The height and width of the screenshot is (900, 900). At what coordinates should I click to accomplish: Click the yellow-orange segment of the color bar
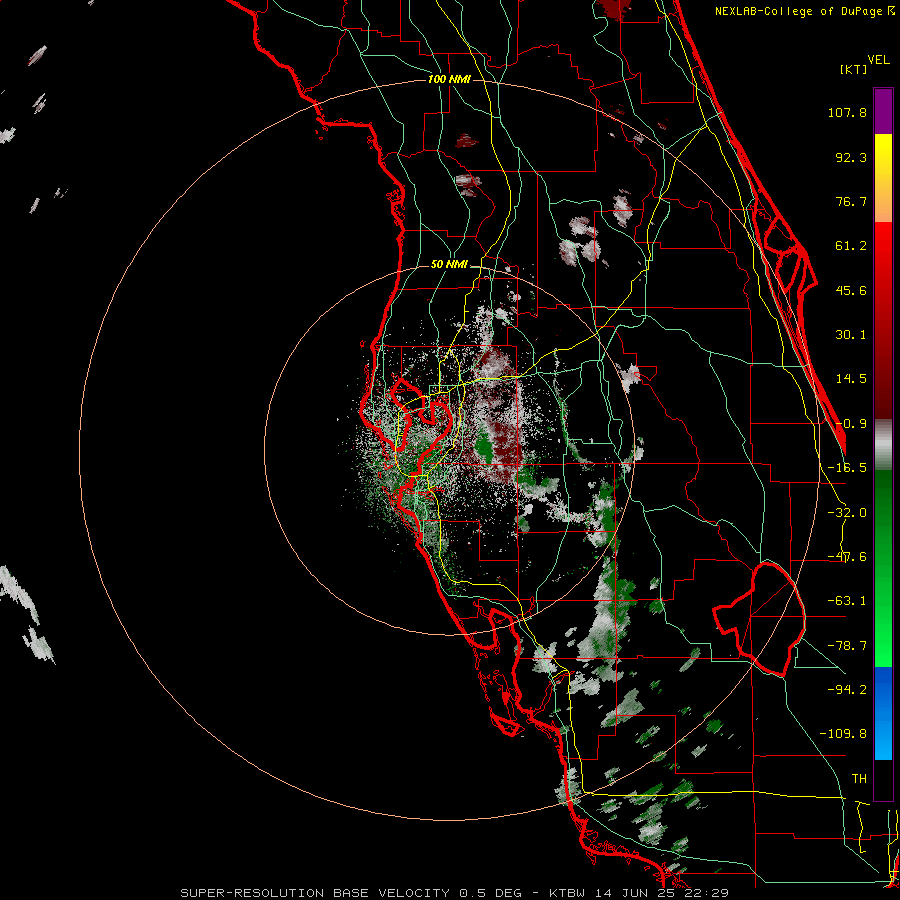[x=883, y=178]
